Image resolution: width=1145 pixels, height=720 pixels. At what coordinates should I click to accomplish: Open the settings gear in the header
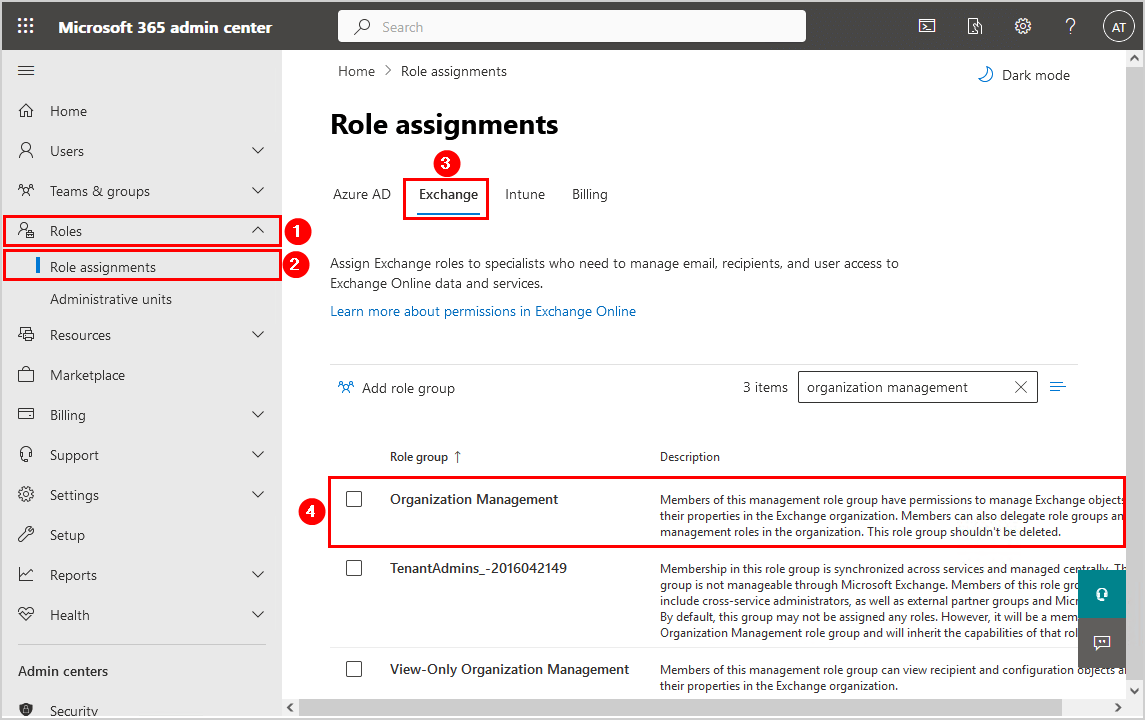coord(1022,26)
